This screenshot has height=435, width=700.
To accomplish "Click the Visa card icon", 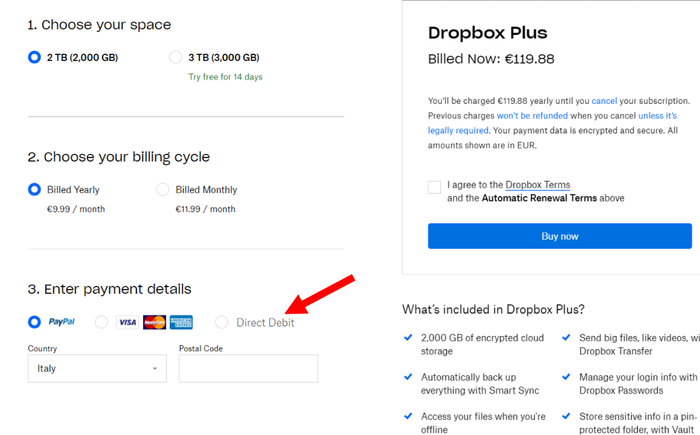I will 127,322.
